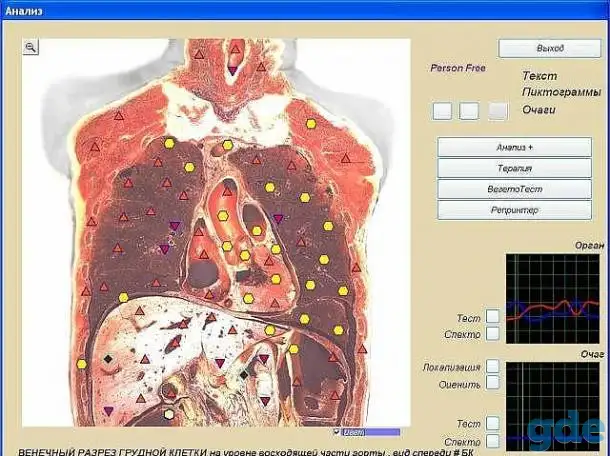Image resolution: width=610 pixels, height=456 pixels.
Task: Launch the ВегетоТест button
Action: tap(514, 189)
